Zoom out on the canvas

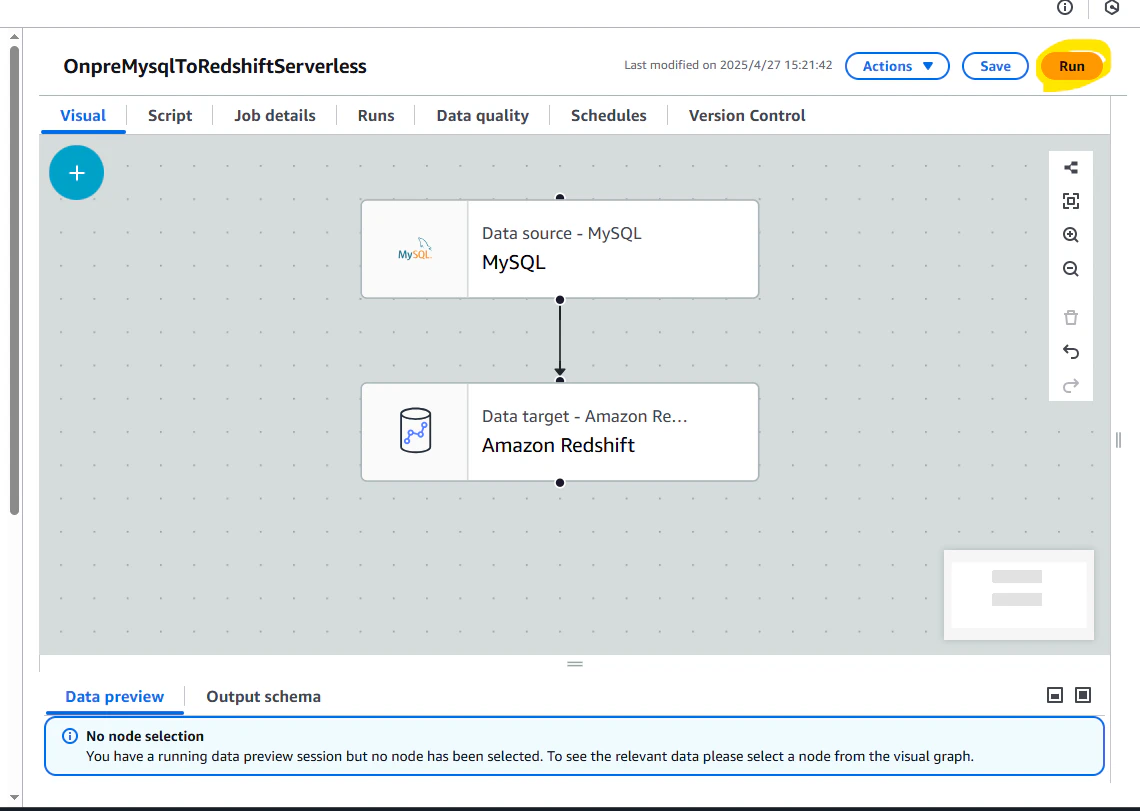pyautogui.click(x=1071, y=269)
